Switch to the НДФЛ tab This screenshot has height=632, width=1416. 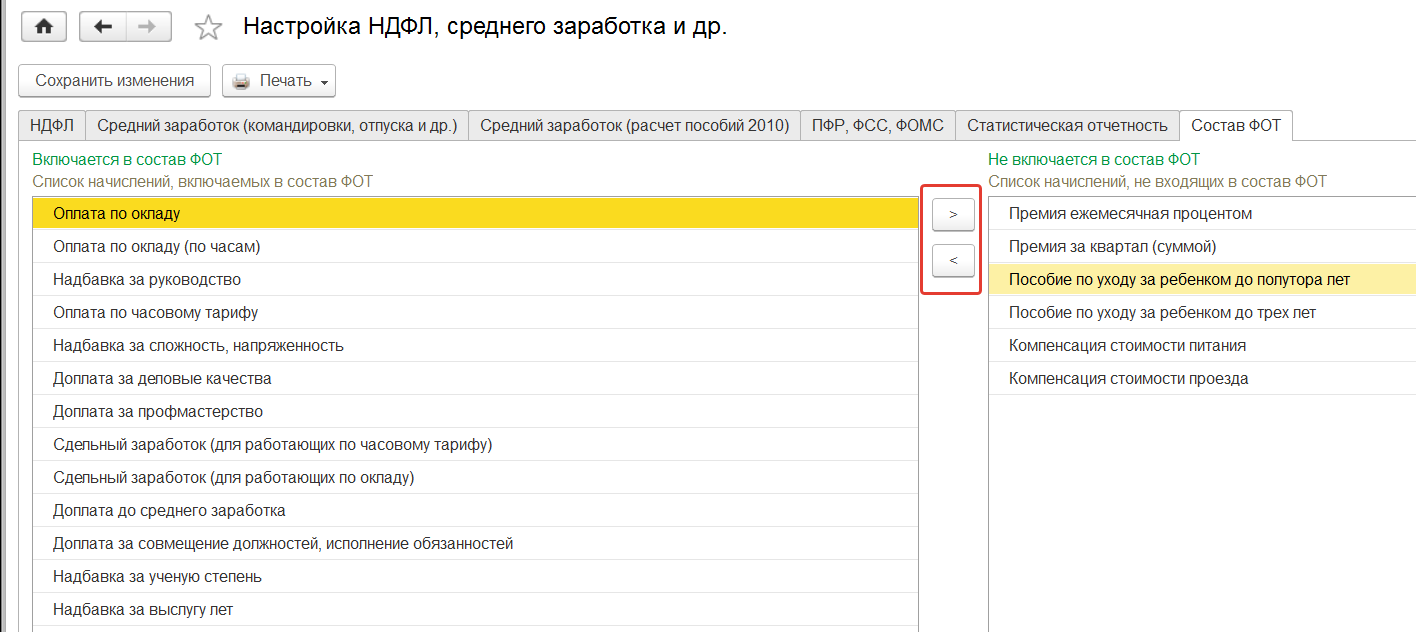click(52, 125)
